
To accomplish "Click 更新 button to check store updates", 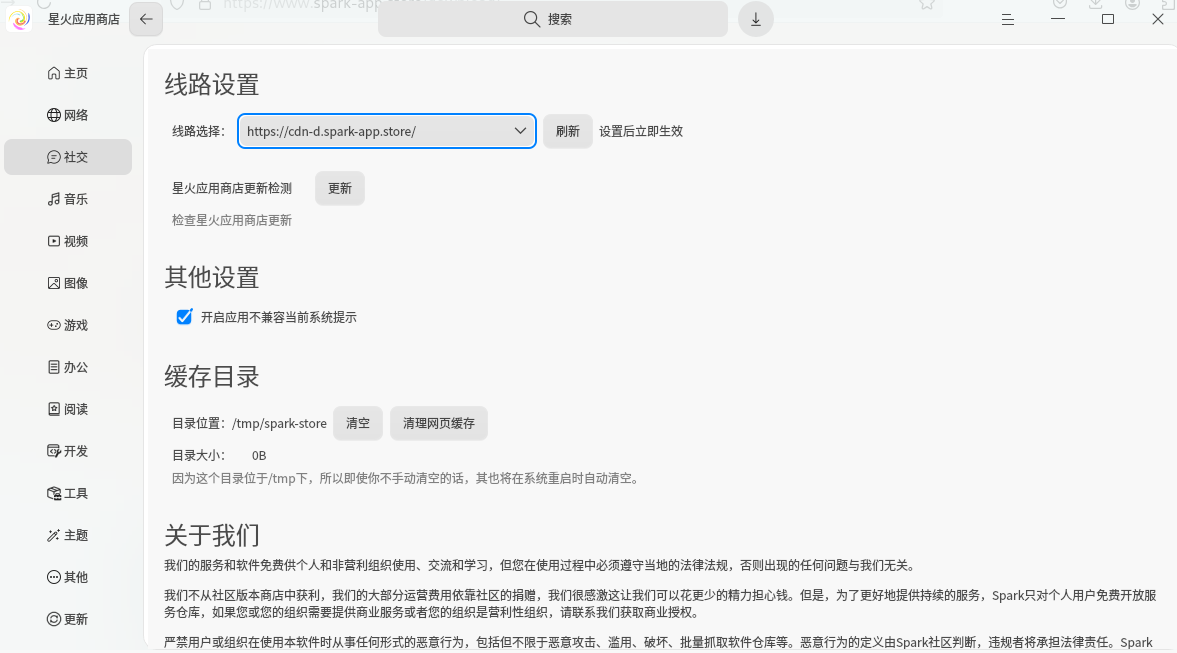I will 340,188.
